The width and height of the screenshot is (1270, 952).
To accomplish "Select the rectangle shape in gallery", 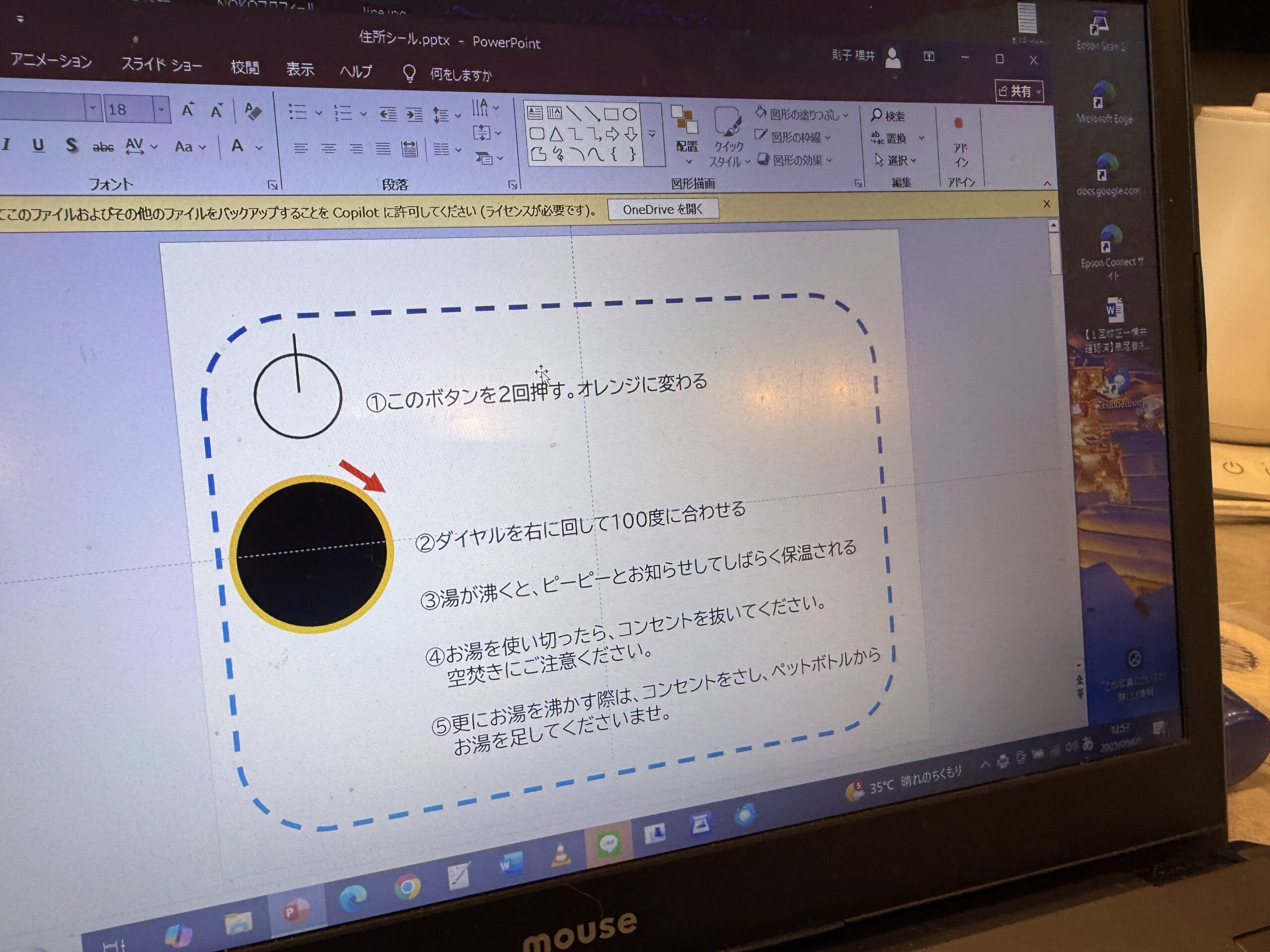I will click(611, 114).
